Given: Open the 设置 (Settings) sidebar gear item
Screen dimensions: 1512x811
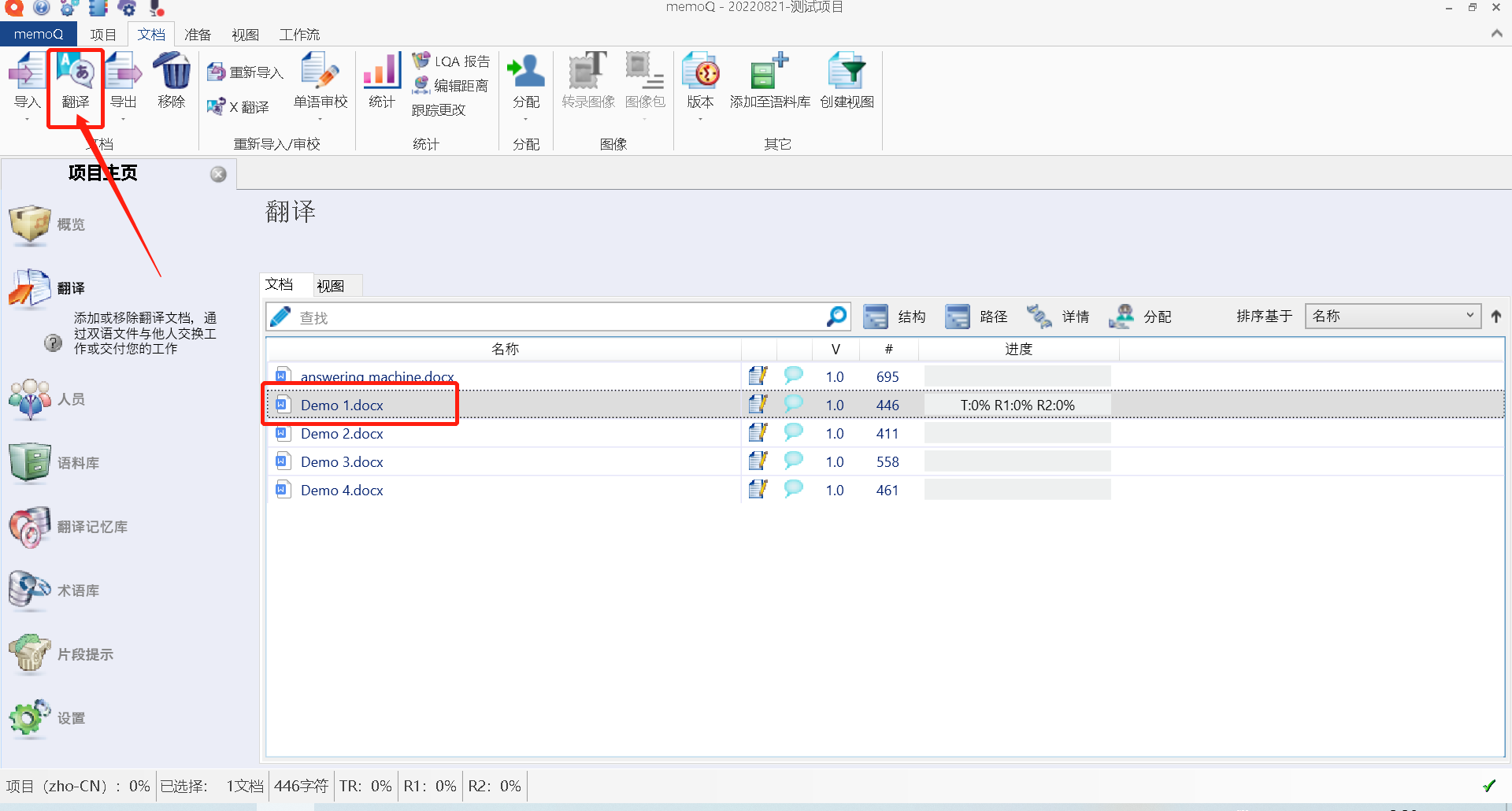Looking at the screenshot, I should [x=47, y=718].
